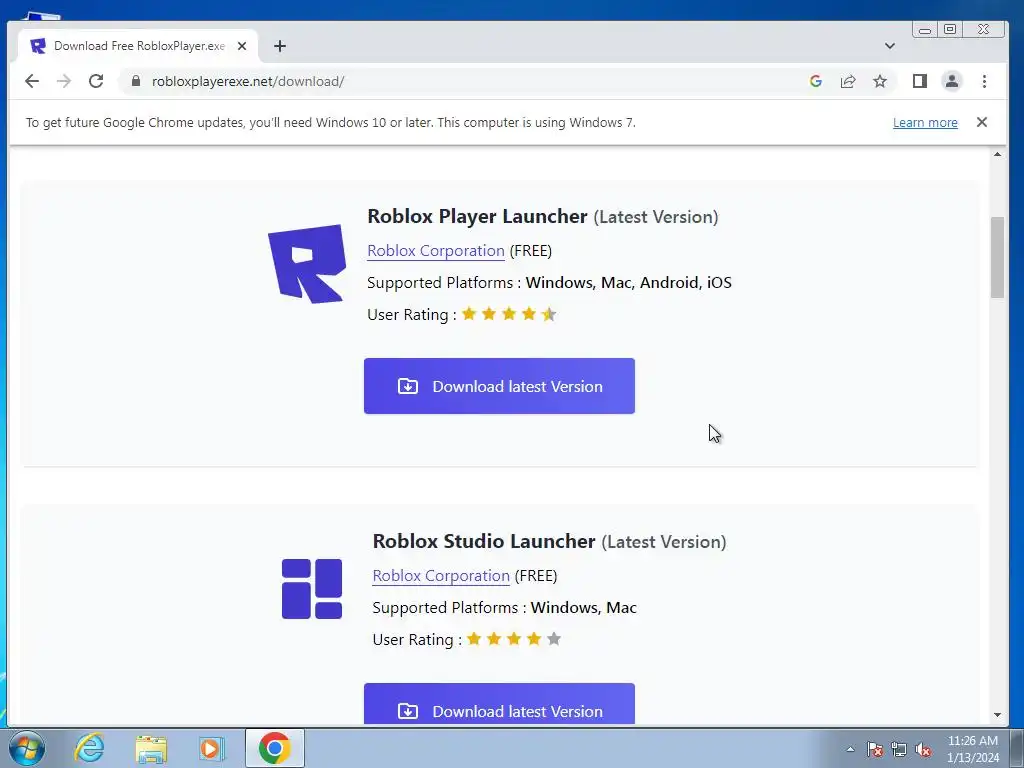Click 'Windows, Mac, Android, iOS' platforms text

[x=628, y=283]
